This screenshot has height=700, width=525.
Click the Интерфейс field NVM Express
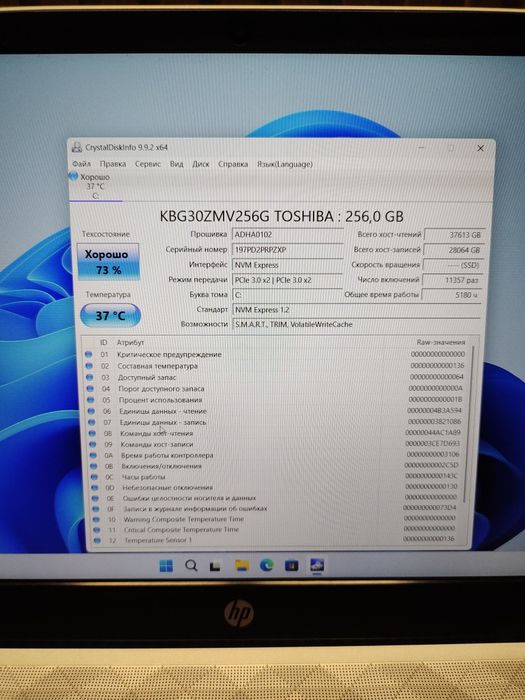pos(288,265)
